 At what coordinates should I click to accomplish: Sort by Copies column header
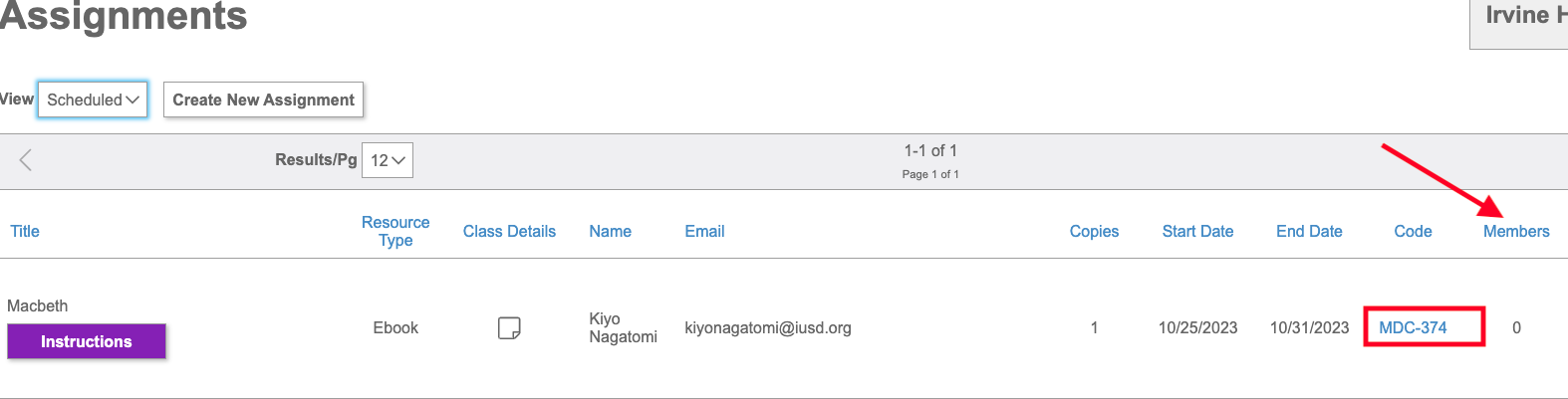coord(1094,231)
